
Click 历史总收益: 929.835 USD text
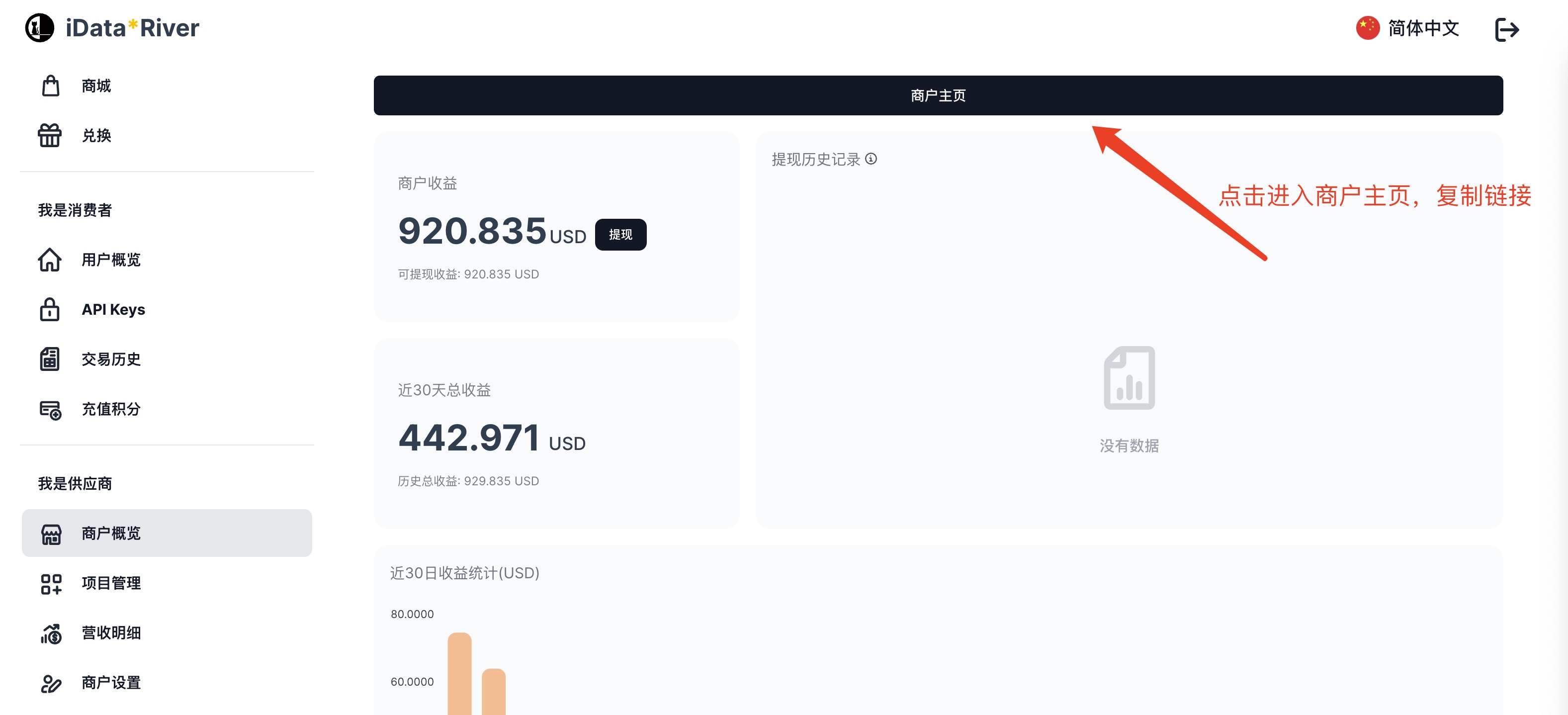click(x=468, y=481)
